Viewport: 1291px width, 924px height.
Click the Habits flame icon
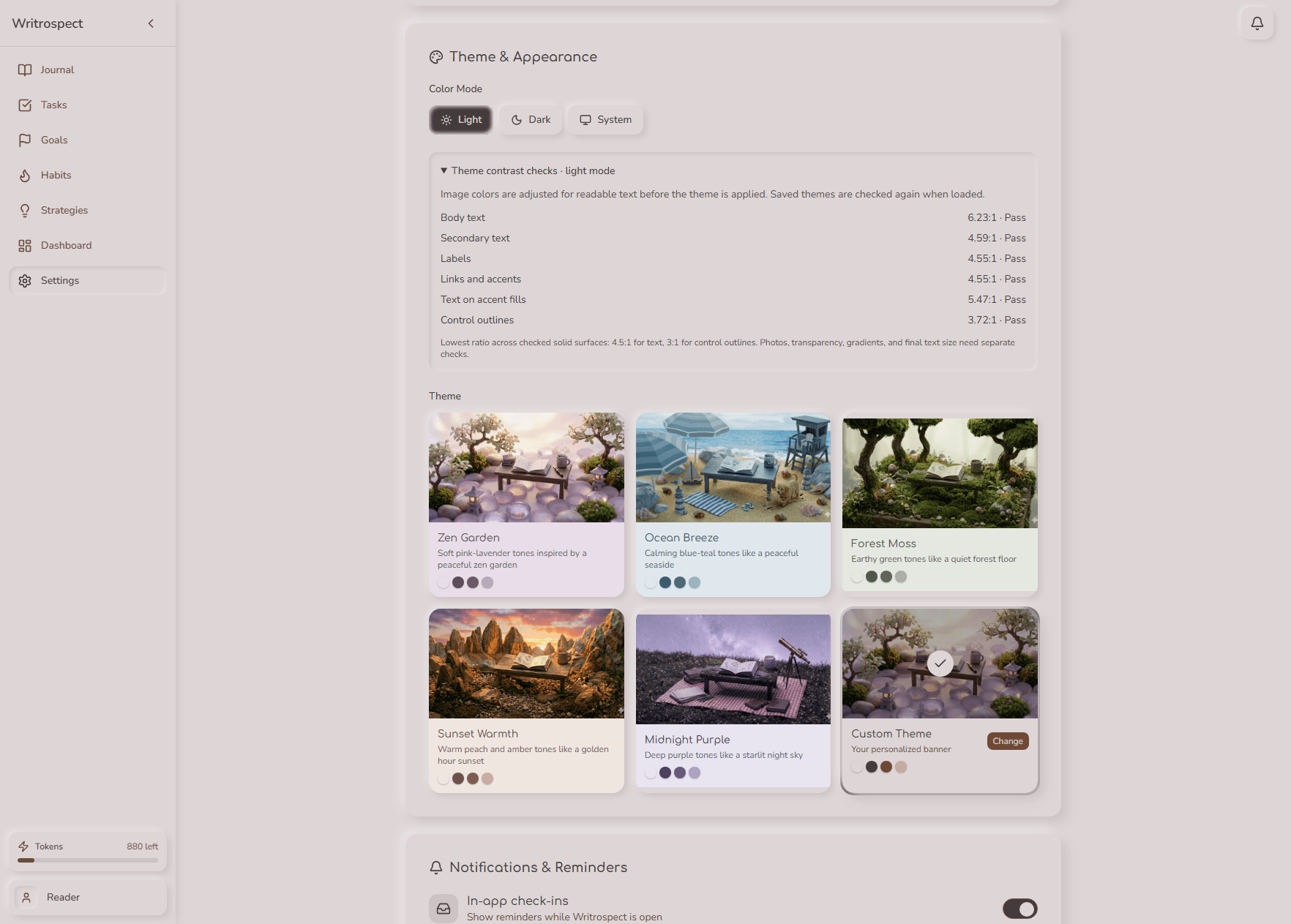(x=25, y=175)
